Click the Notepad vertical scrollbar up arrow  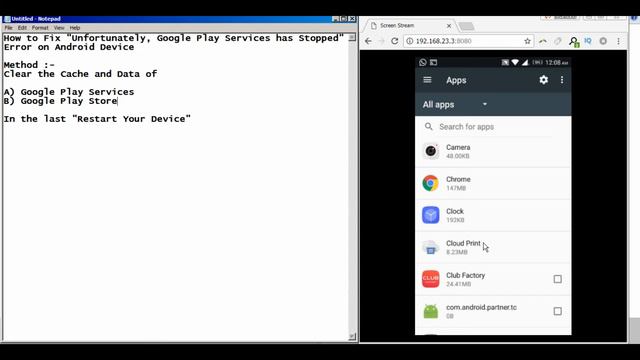pyautogui.click(x=352, y=38)
